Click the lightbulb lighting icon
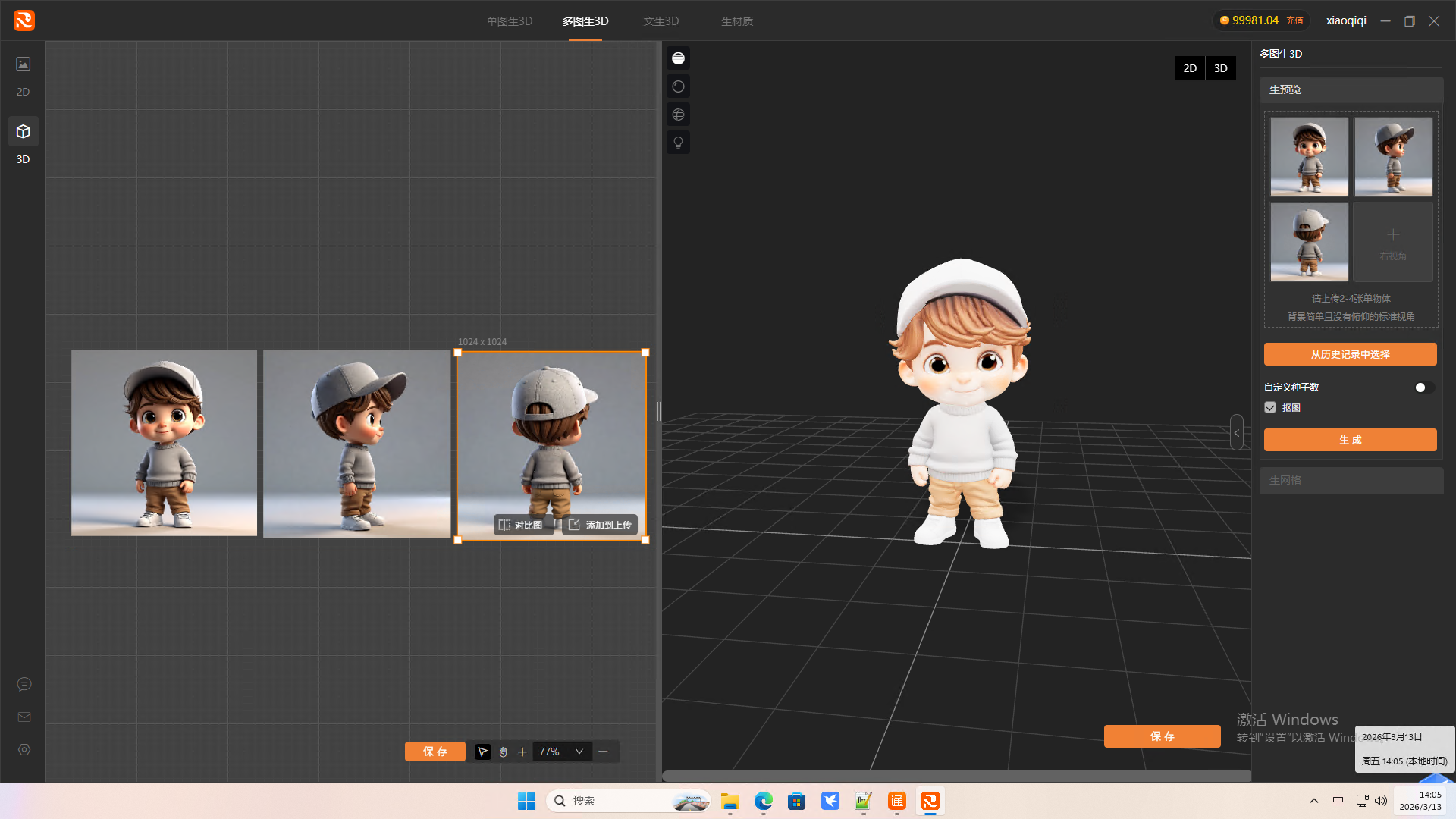This screenshot has height=819, width=1456. point(678,143)
